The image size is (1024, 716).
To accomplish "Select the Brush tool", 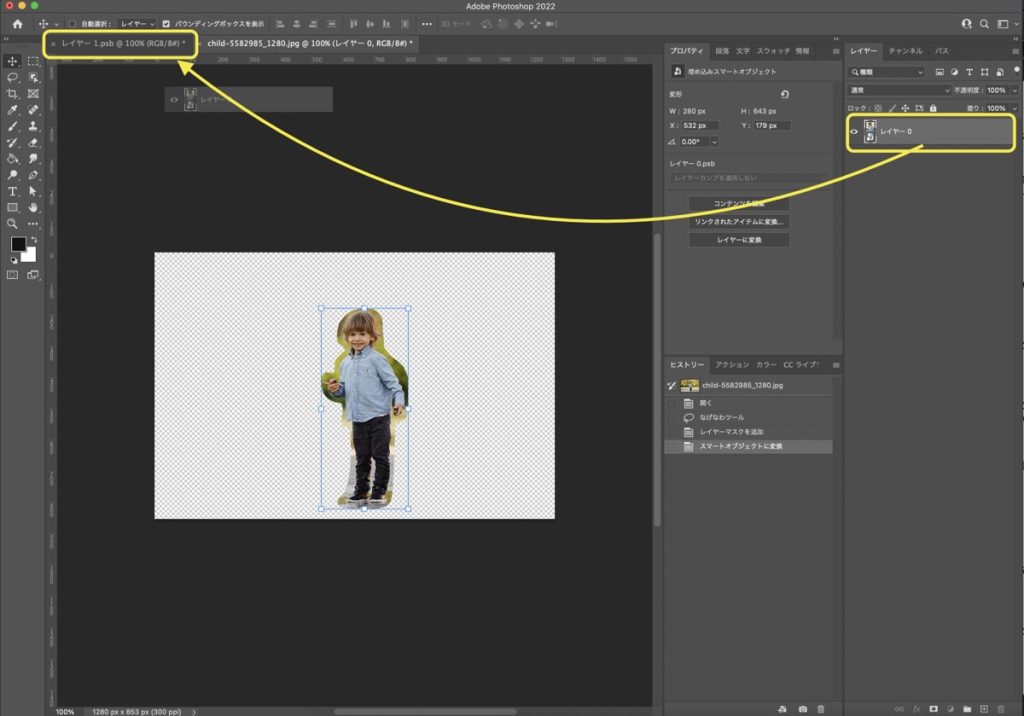I will click(12, 126).
